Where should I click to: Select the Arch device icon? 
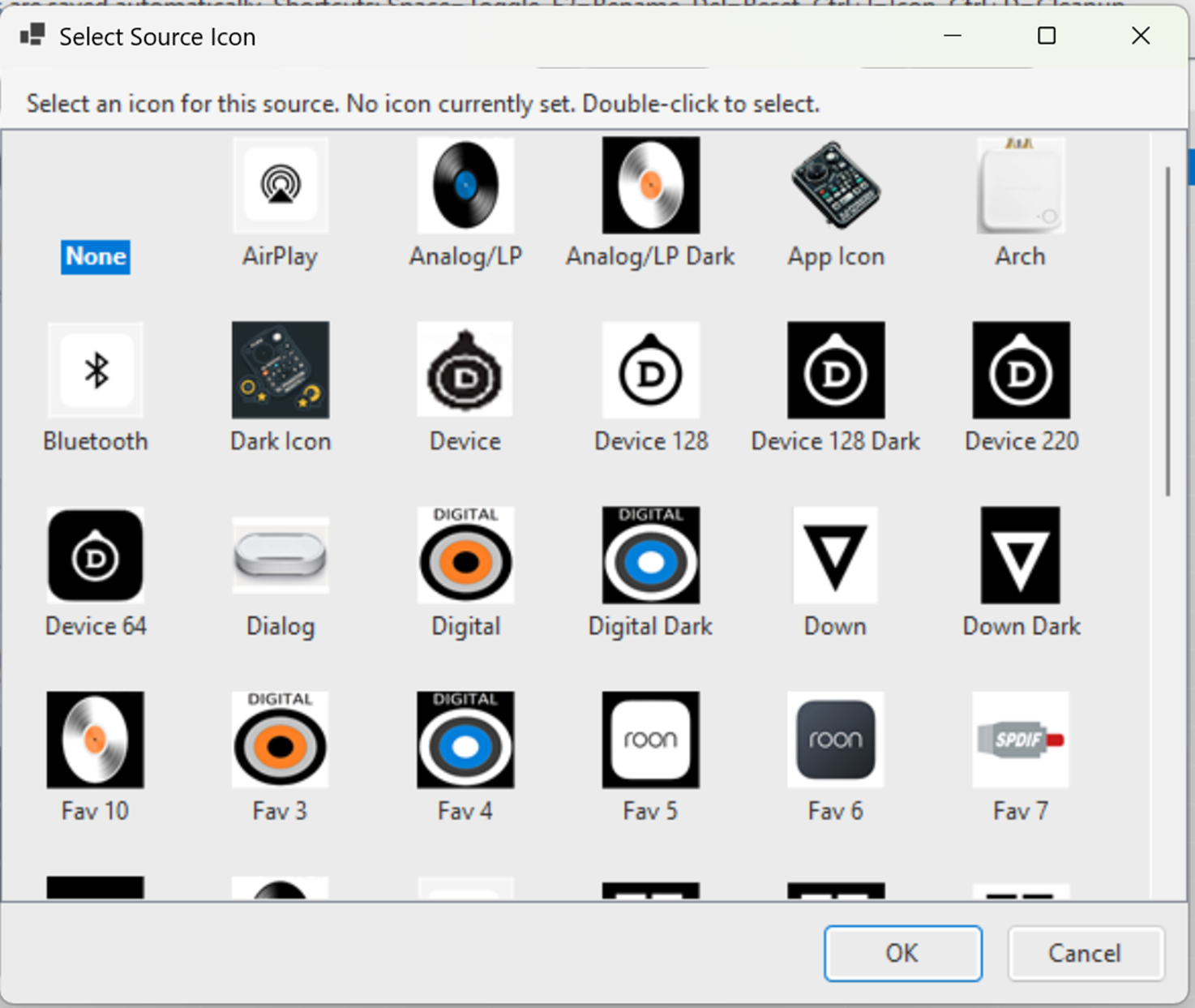point(1021,185)
